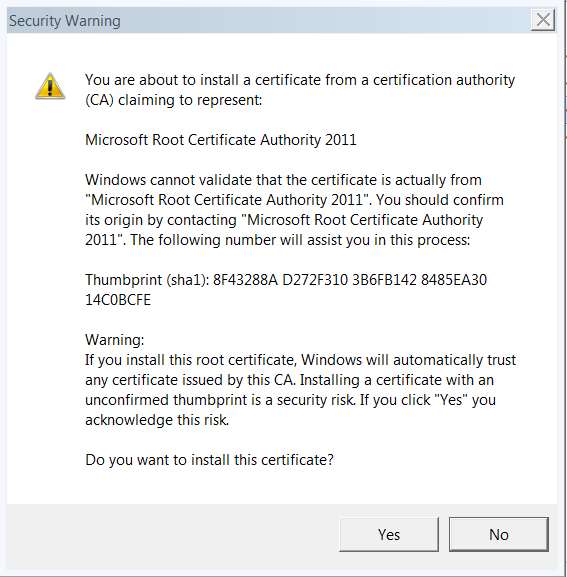Screen dimensions: 567x577
Task: Click the text You are about to install a certificate
Action: [x=203, y=80]
